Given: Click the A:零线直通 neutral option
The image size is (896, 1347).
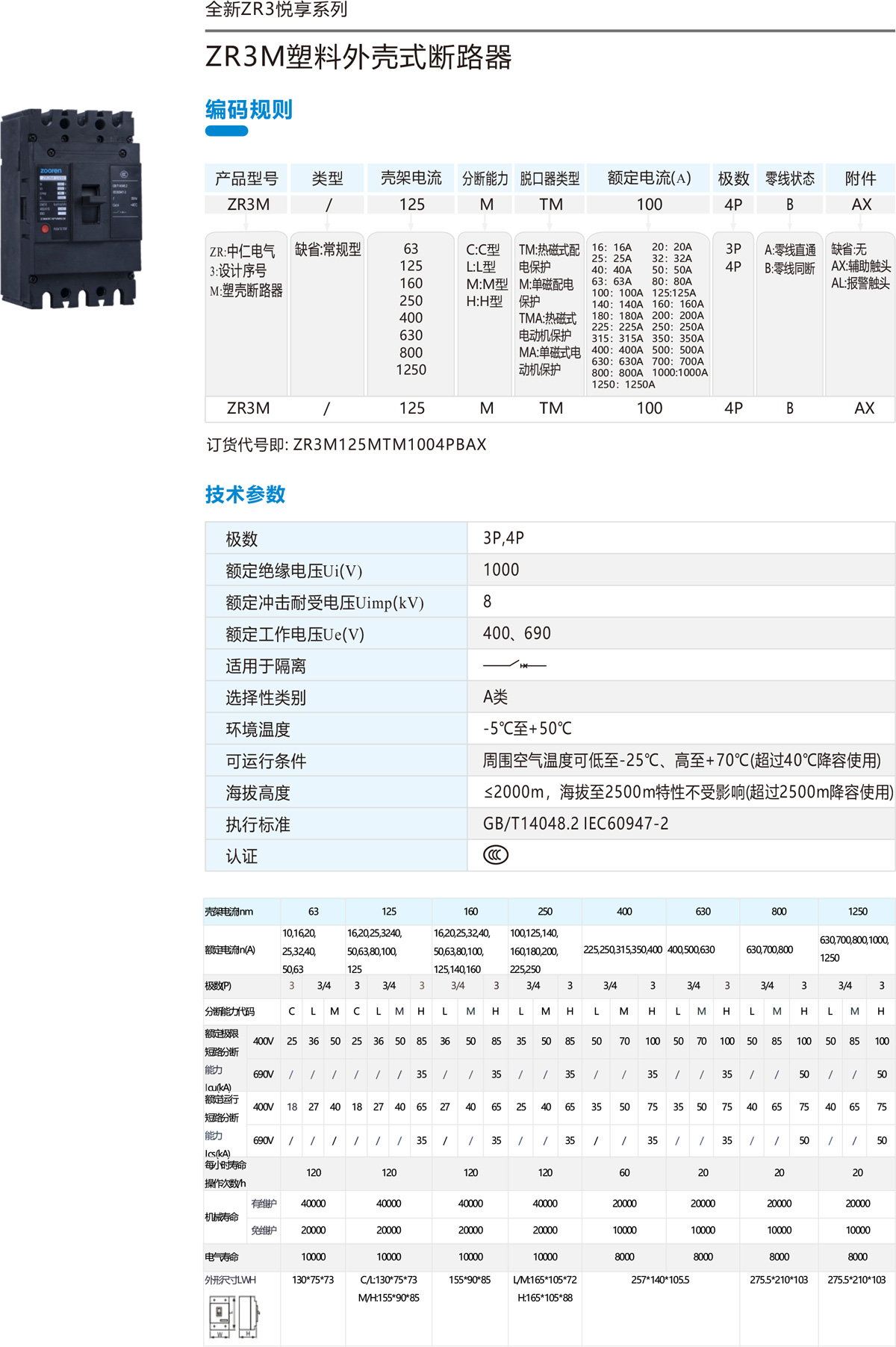Looking at the screenshot, I should point(790,250).
